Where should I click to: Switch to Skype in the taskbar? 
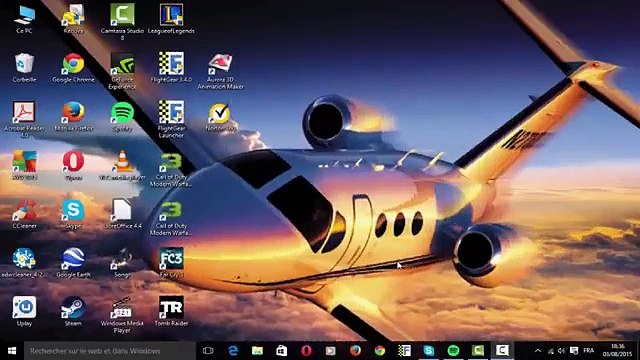pyautogui.click(x=429, y=351)
